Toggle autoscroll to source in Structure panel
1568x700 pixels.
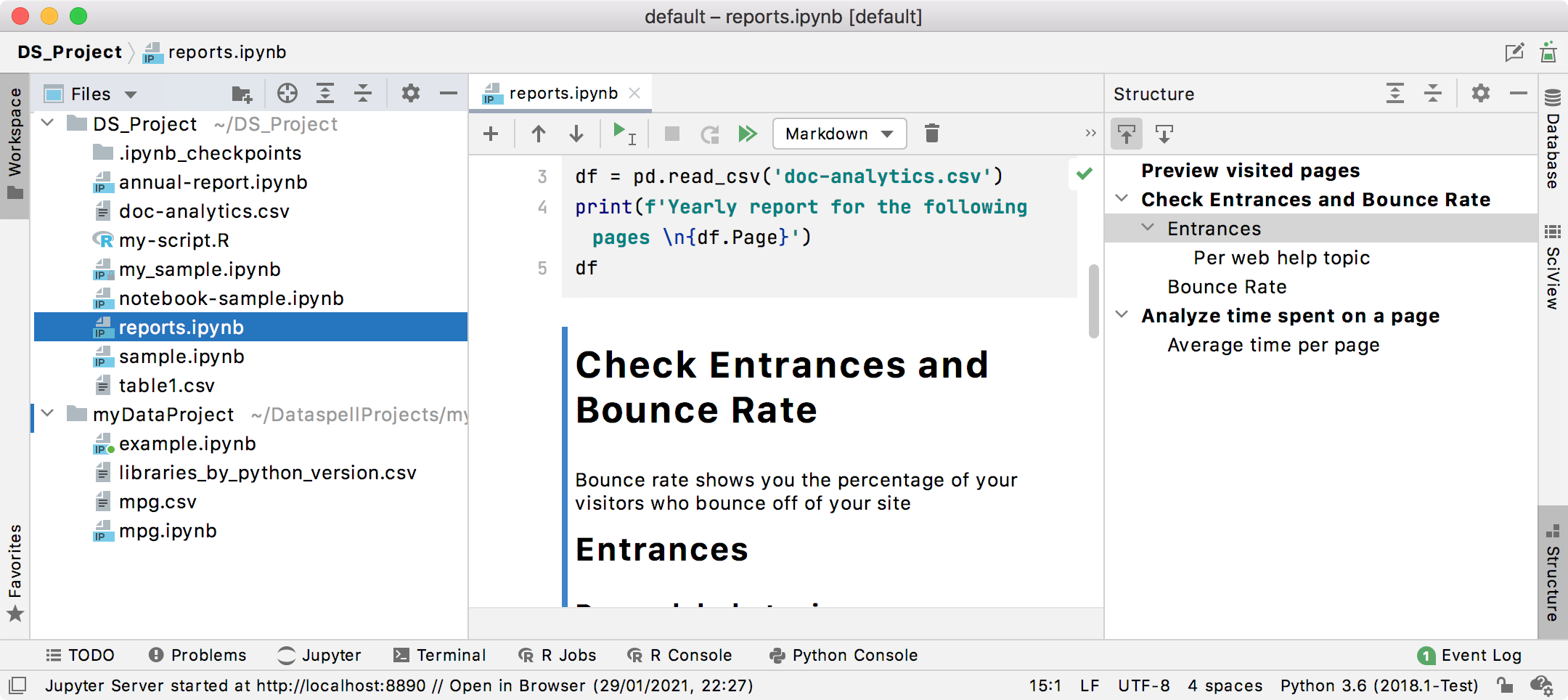coord(1127,134)
